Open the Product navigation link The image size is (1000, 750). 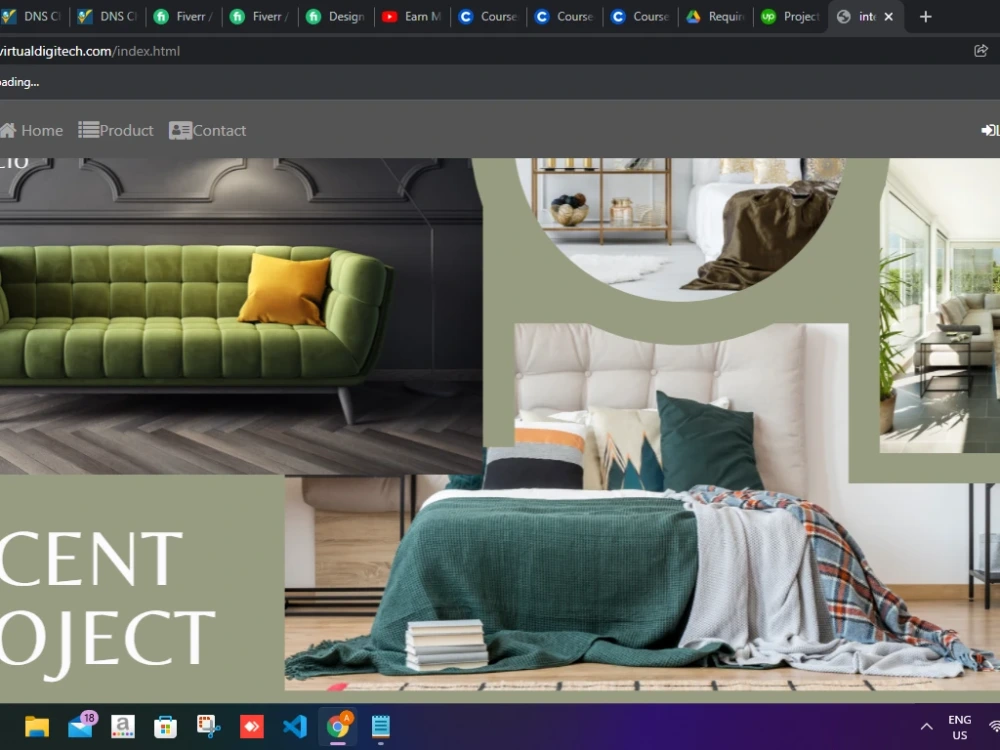[x=115, y=130]
